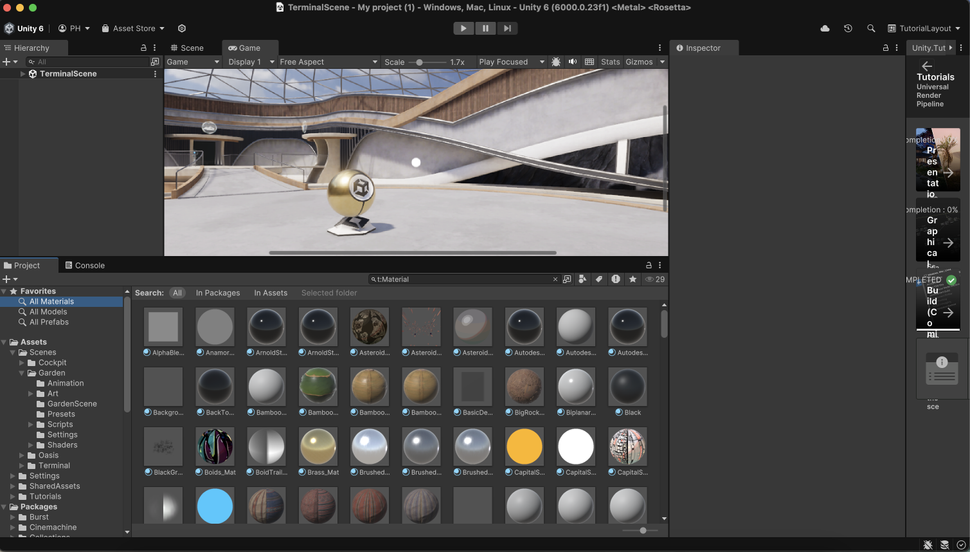The image size is (970, 552).
Task: Click the back arrow in Tutorials
Action: click(927, 66)
